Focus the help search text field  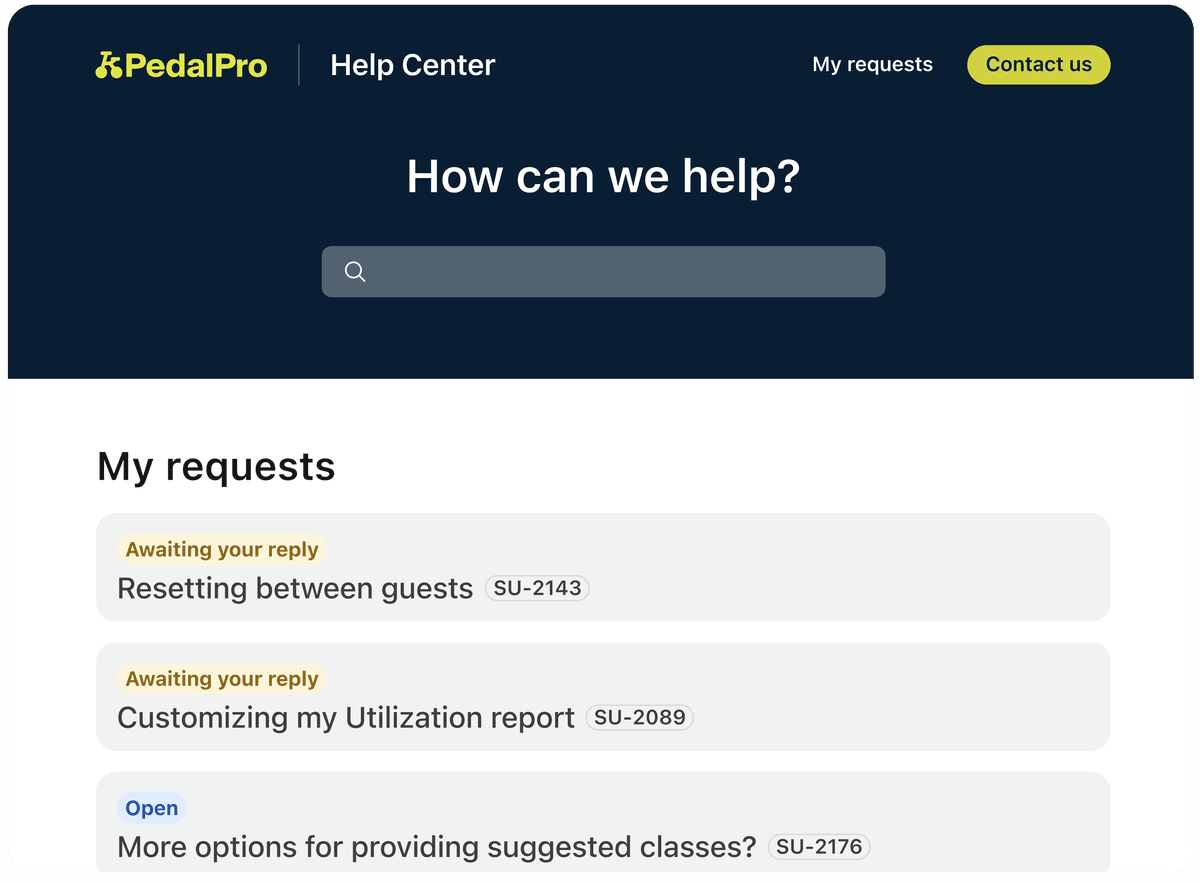[x=620, y=272]
